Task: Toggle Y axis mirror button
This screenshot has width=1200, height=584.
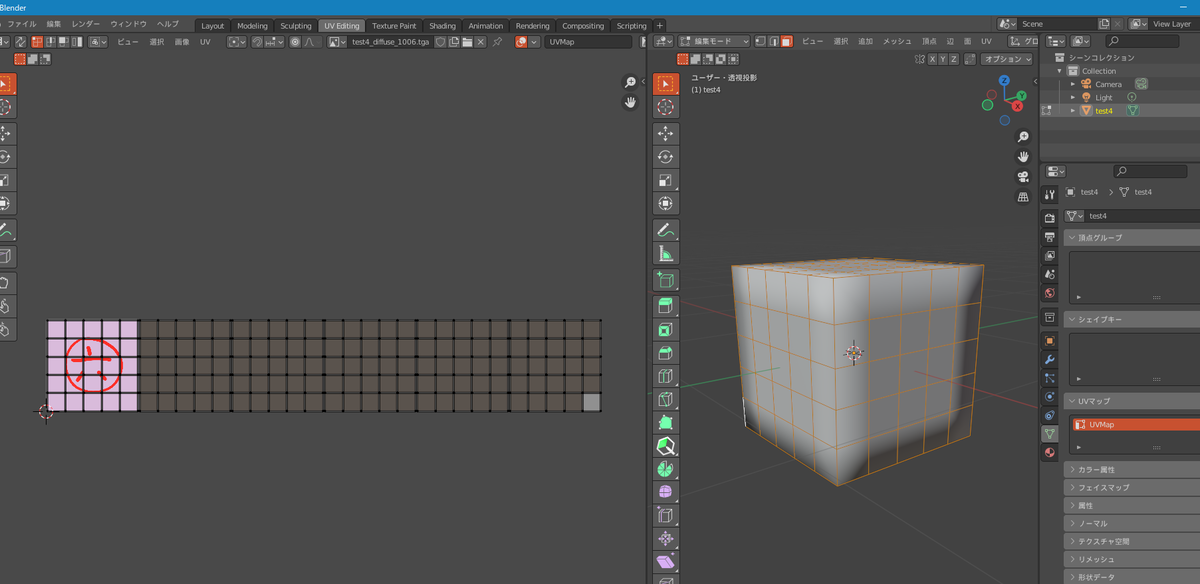Action: pos(943,59)
